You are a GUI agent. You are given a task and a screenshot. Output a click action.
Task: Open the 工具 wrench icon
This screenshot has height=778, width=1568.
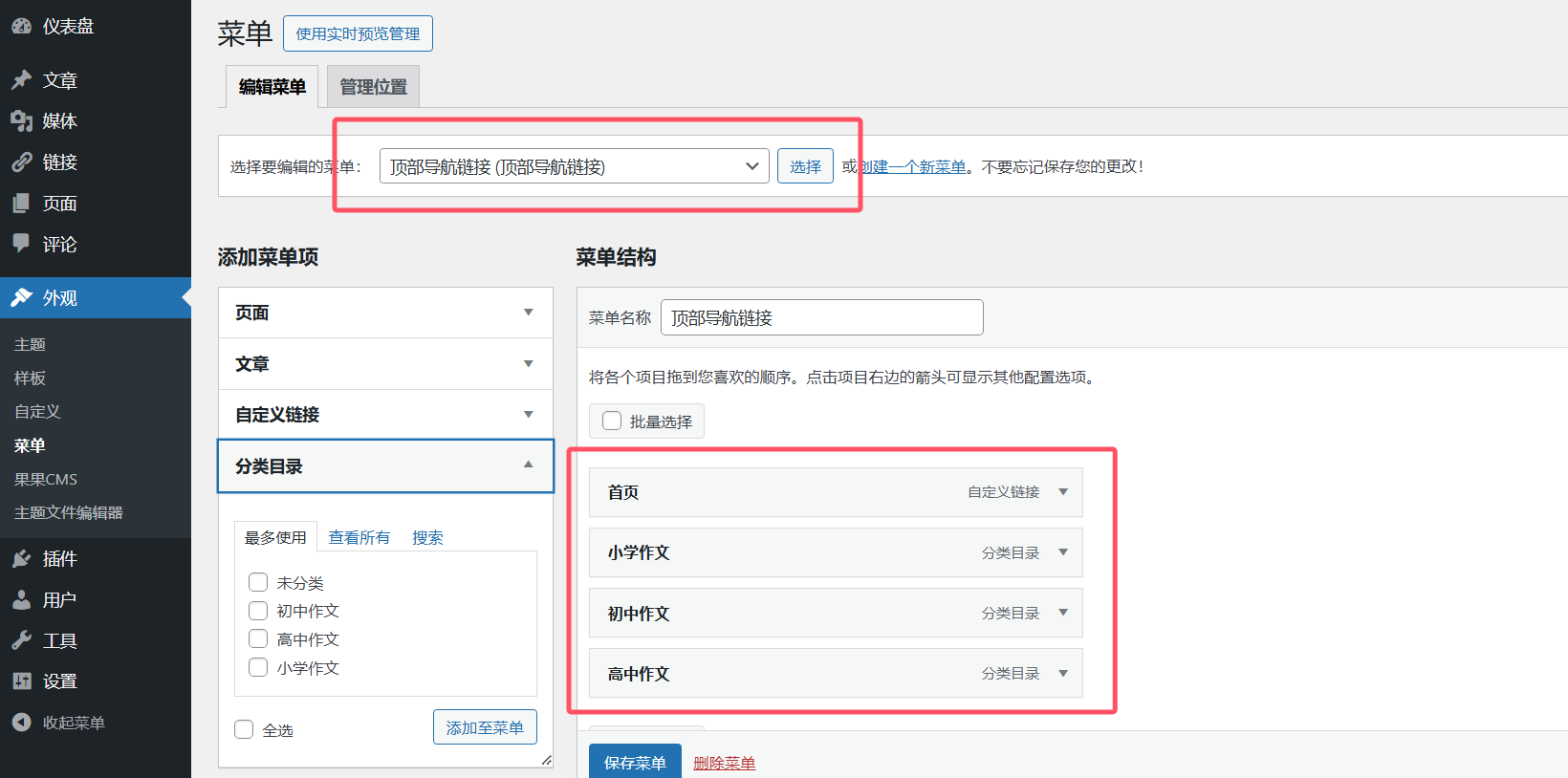(21, 640)
